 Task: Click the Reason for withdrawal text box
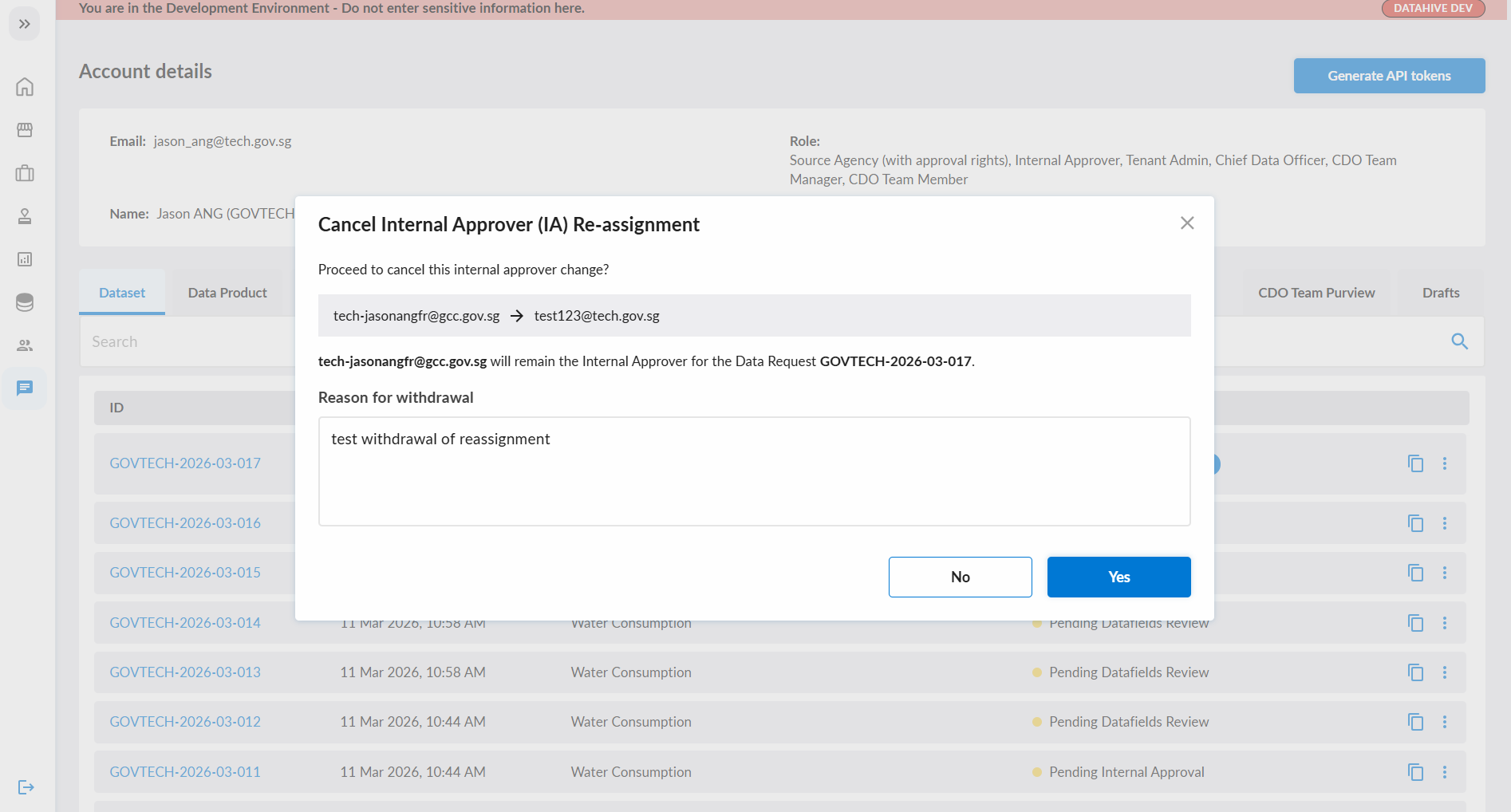pos(755,471)
